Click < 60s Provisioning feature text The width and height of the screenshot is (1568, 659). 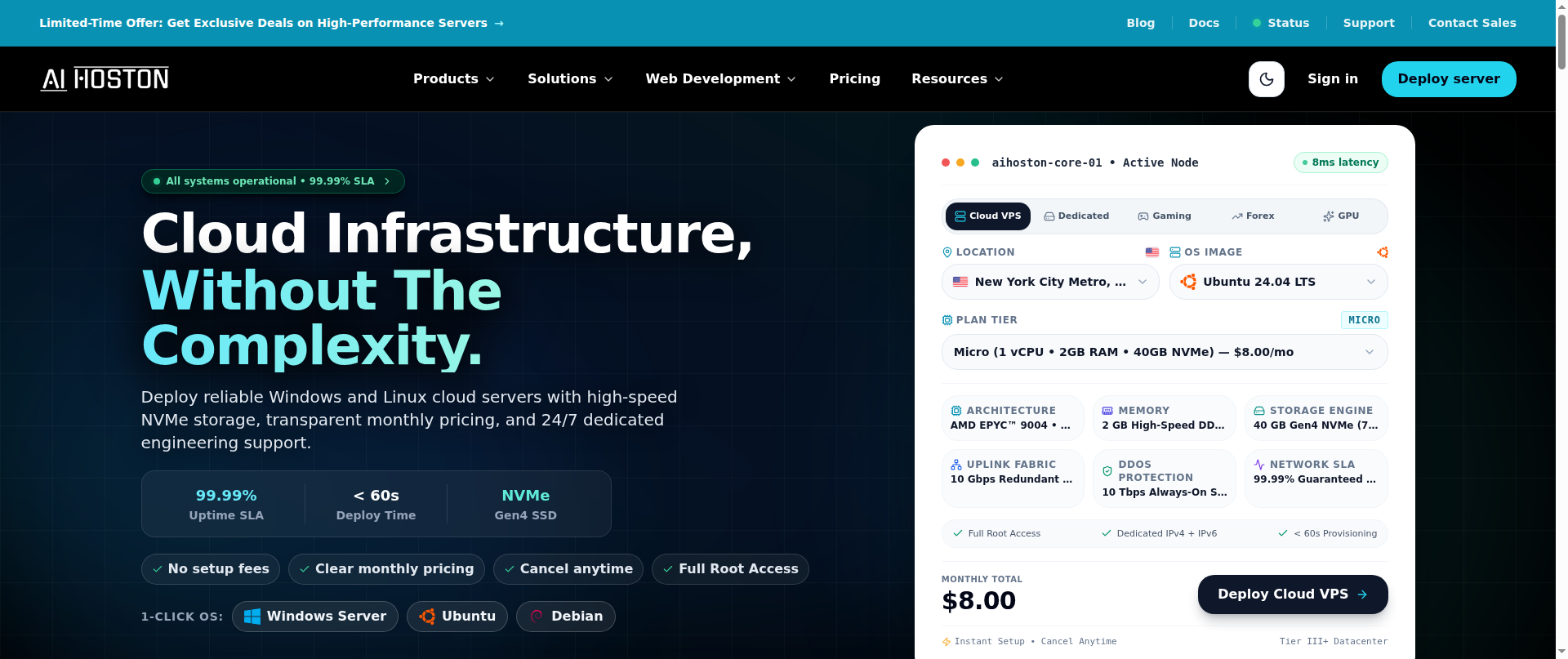click(x=1335, y=533)
